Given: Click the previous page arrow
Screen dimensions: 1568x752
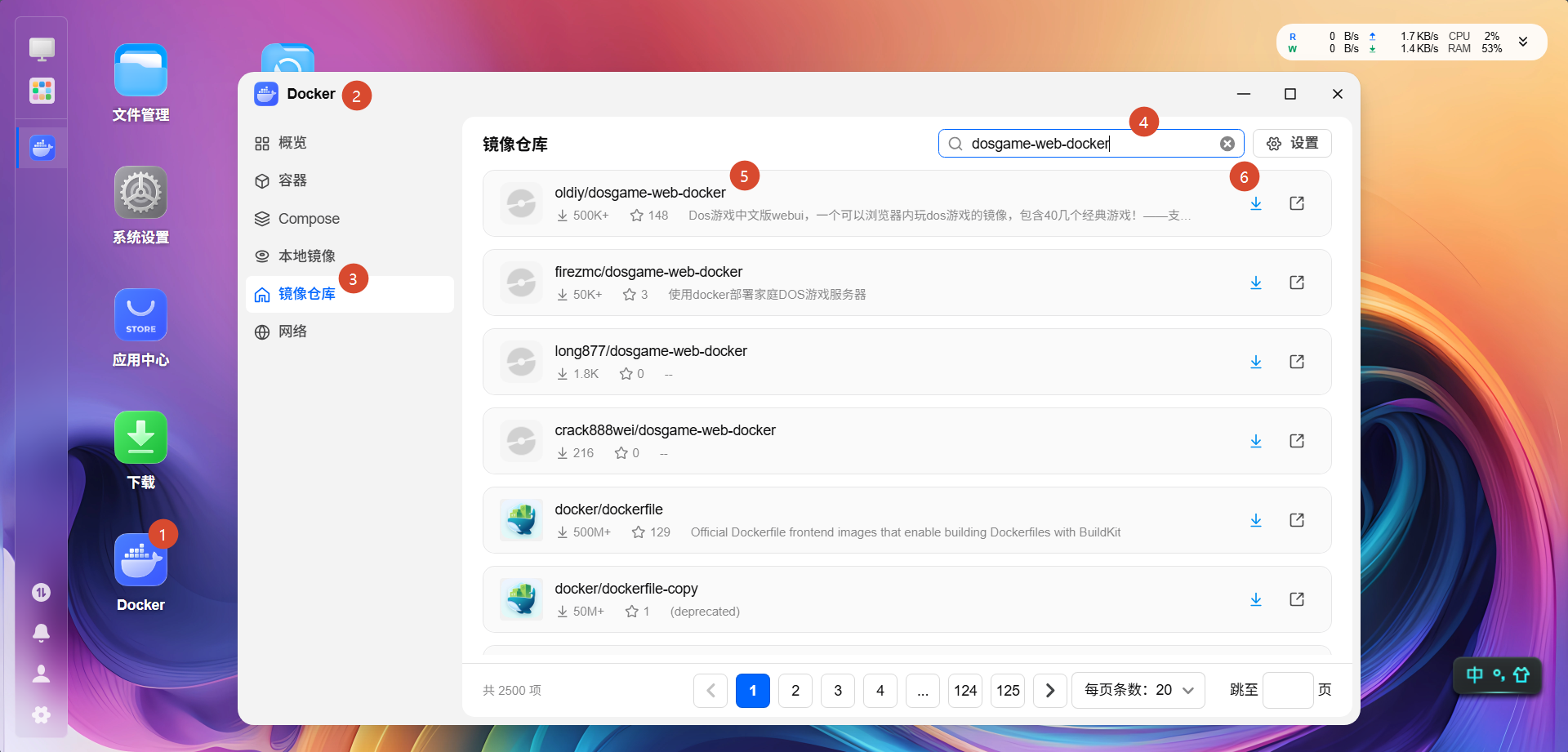Looking at the screenshot, I should coord(710,691).
